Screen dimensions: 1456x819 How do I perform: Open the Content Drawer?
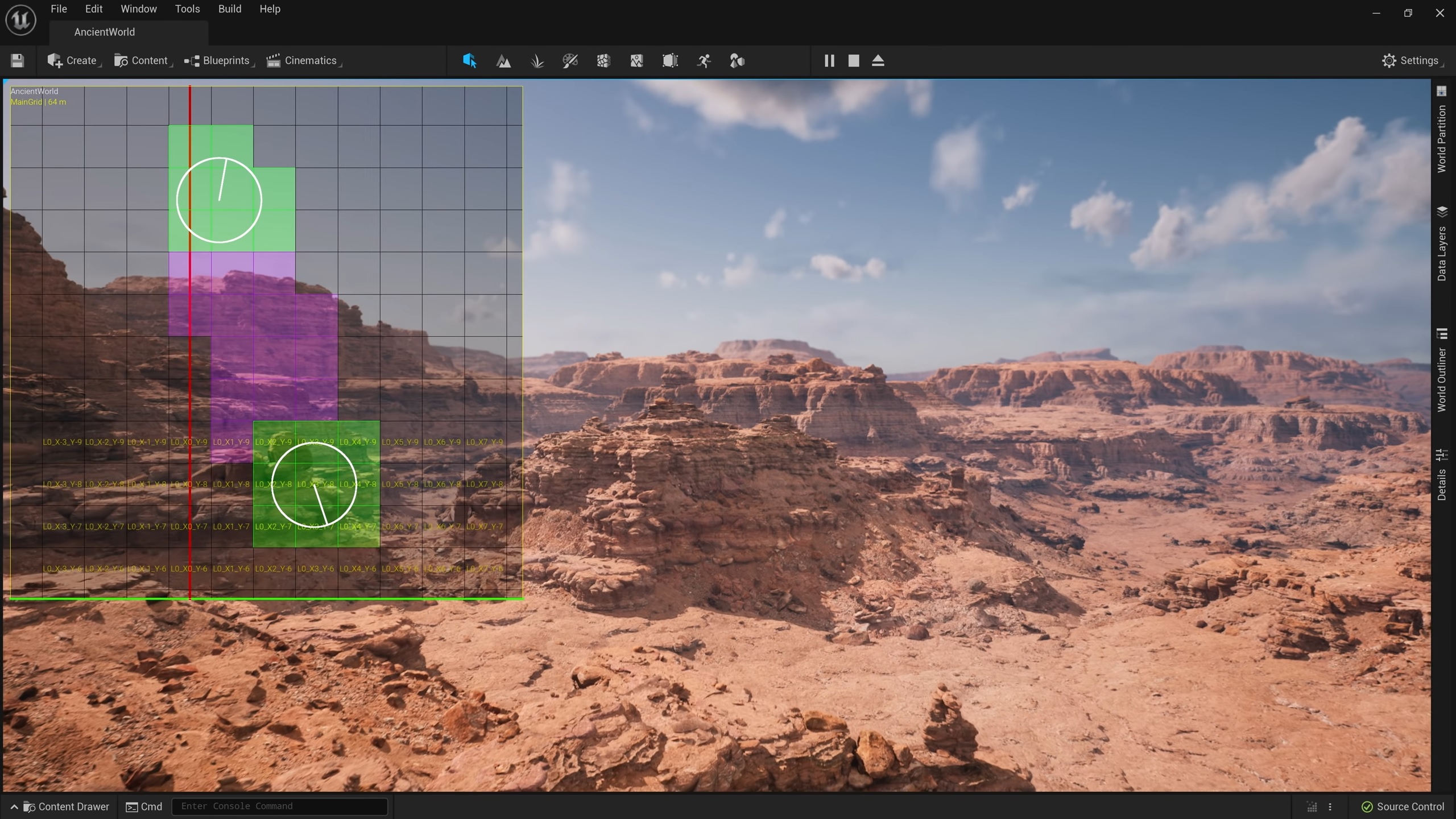click(67, 806)
